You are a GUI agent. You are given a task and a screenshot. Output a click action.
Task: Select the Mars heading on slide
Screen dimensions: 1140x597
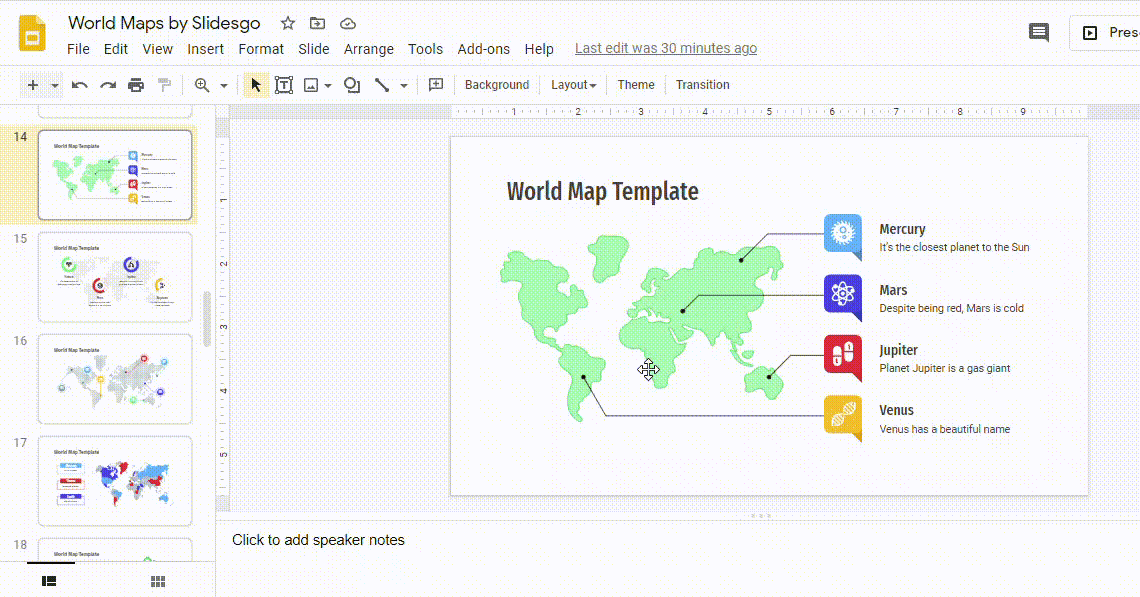(893, 290)
